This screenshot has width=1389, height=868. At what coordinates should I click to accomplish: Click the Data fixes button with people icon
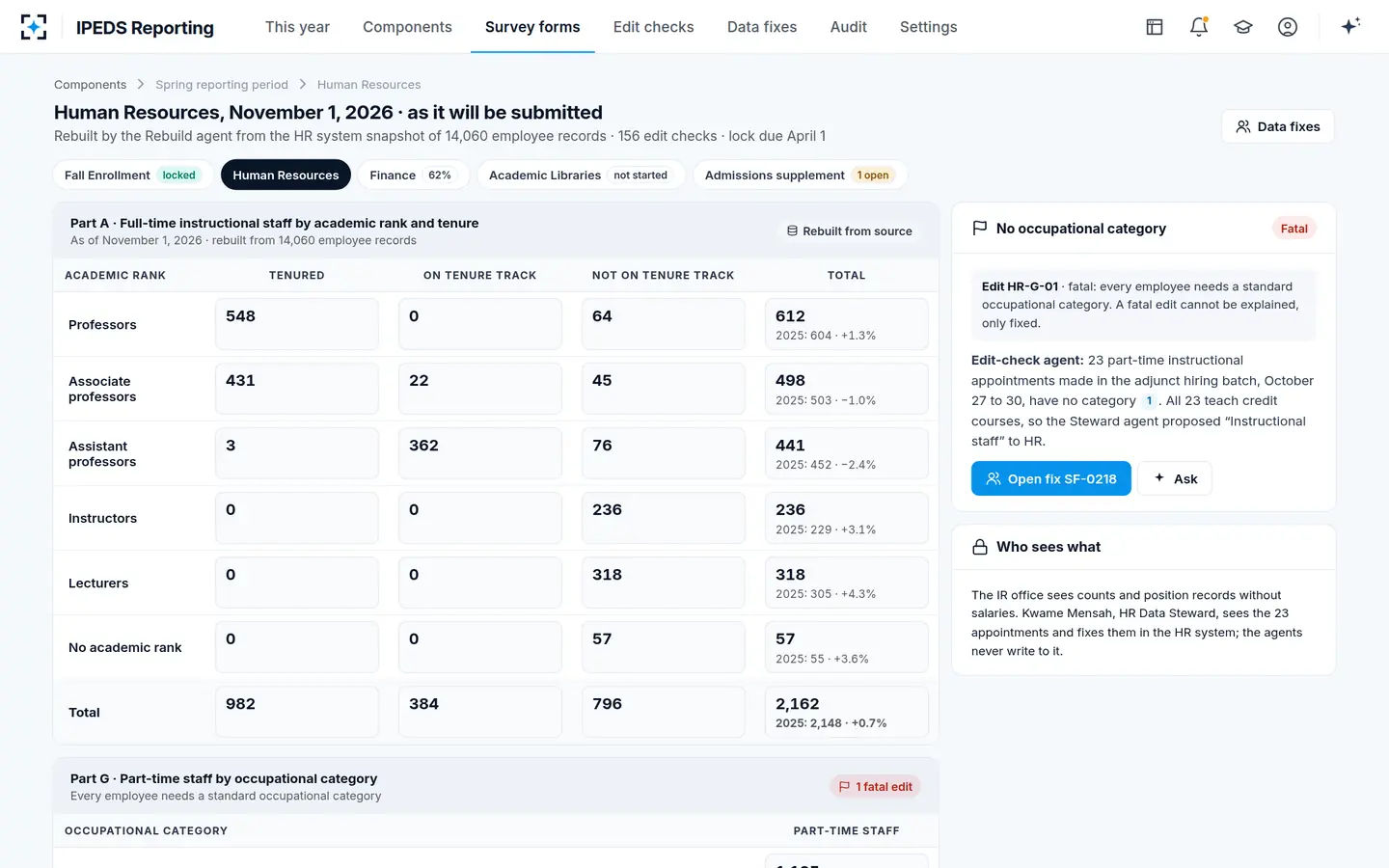[1278, 126]
